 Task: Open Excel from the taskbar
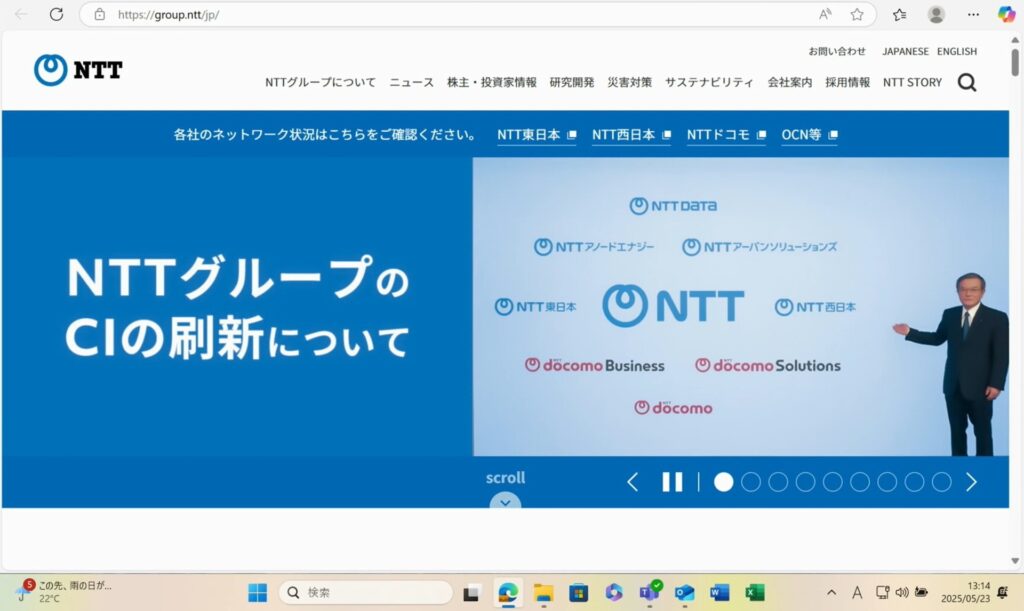pyautogui.click(x=754, y=593)
